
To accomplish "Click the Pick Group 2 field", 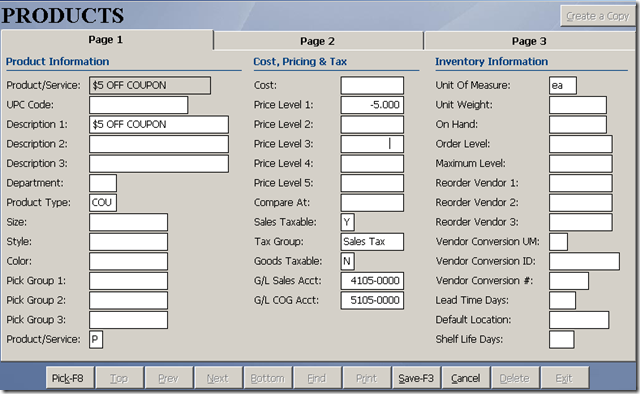I will [128, 301].
